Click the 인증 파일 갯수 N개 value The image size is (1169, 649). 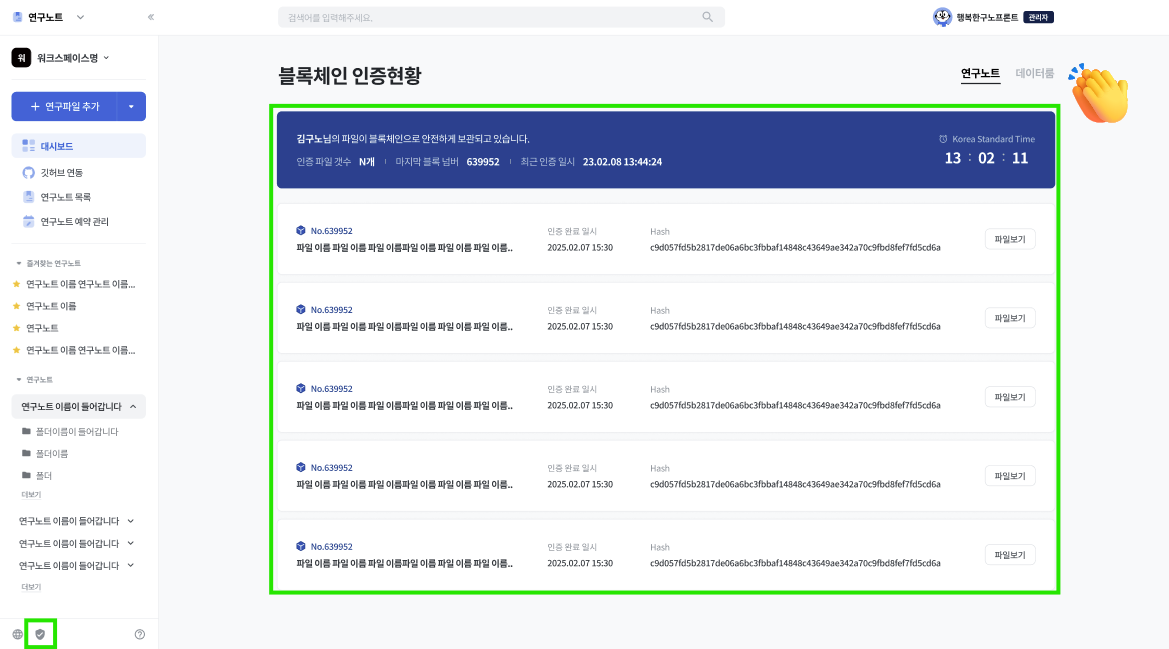(x=367, y=162)
